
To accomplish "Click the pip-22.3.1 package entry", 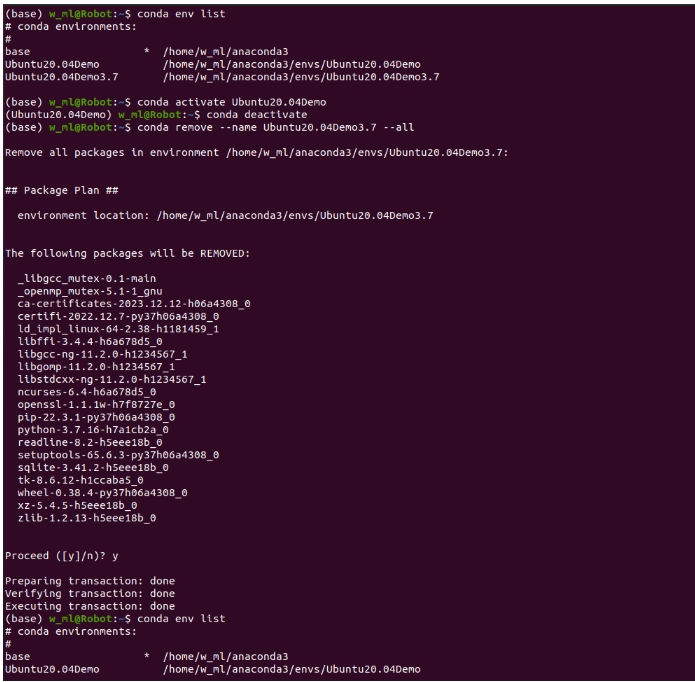I will point(96,417).
